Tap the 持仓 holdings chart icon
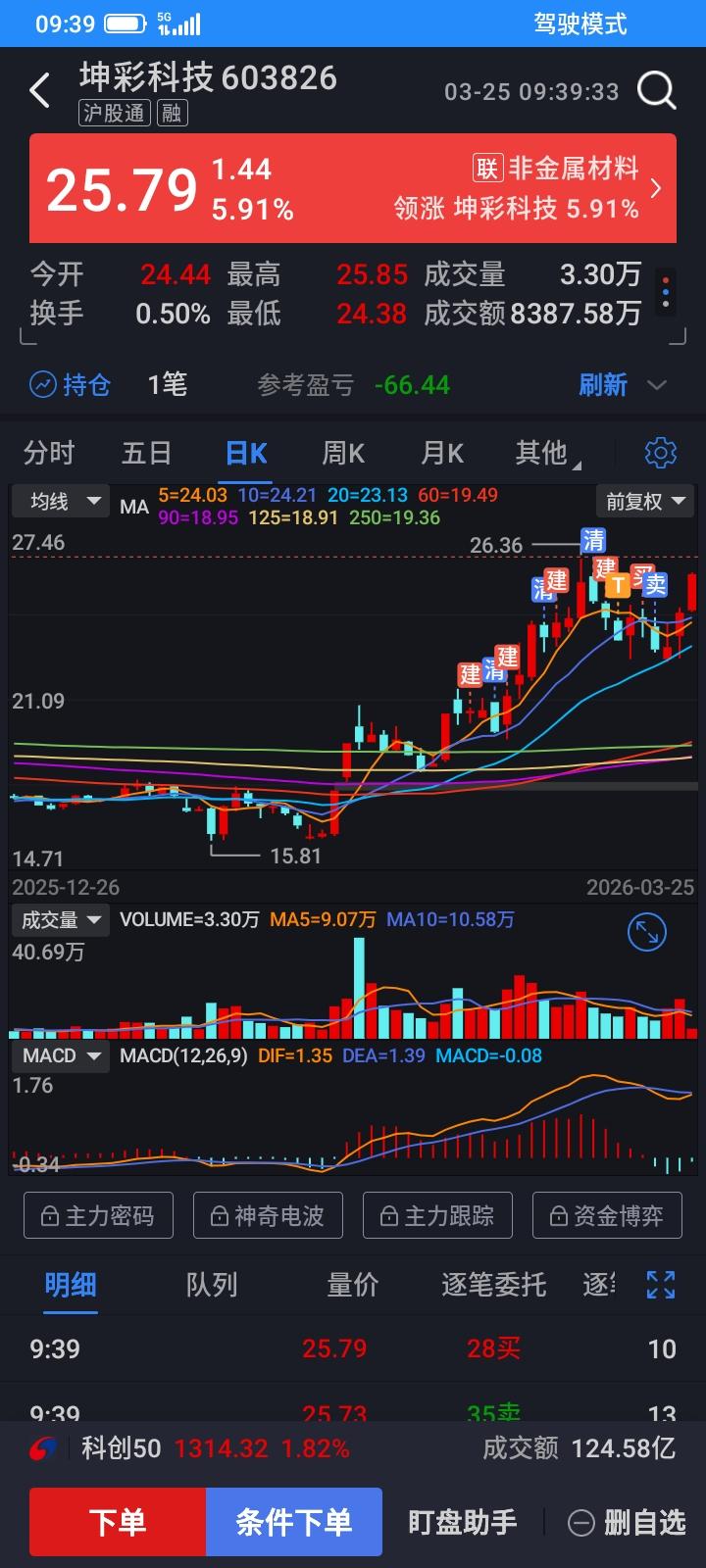Viewport: 706px width, 1568px height. point(42,384)
